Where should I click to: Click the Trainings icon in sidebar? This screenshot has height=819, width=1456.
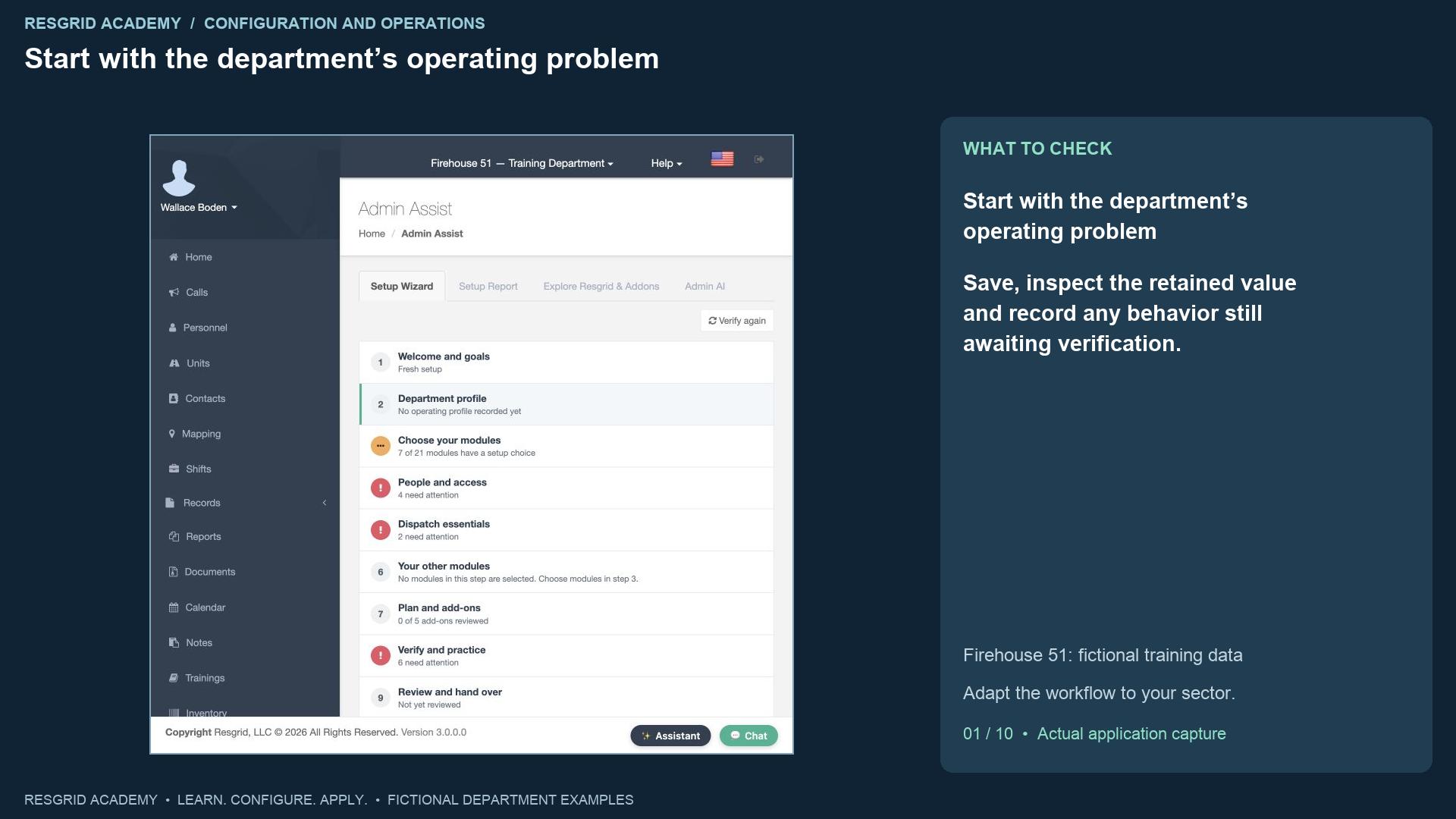[x=174, y=678]
